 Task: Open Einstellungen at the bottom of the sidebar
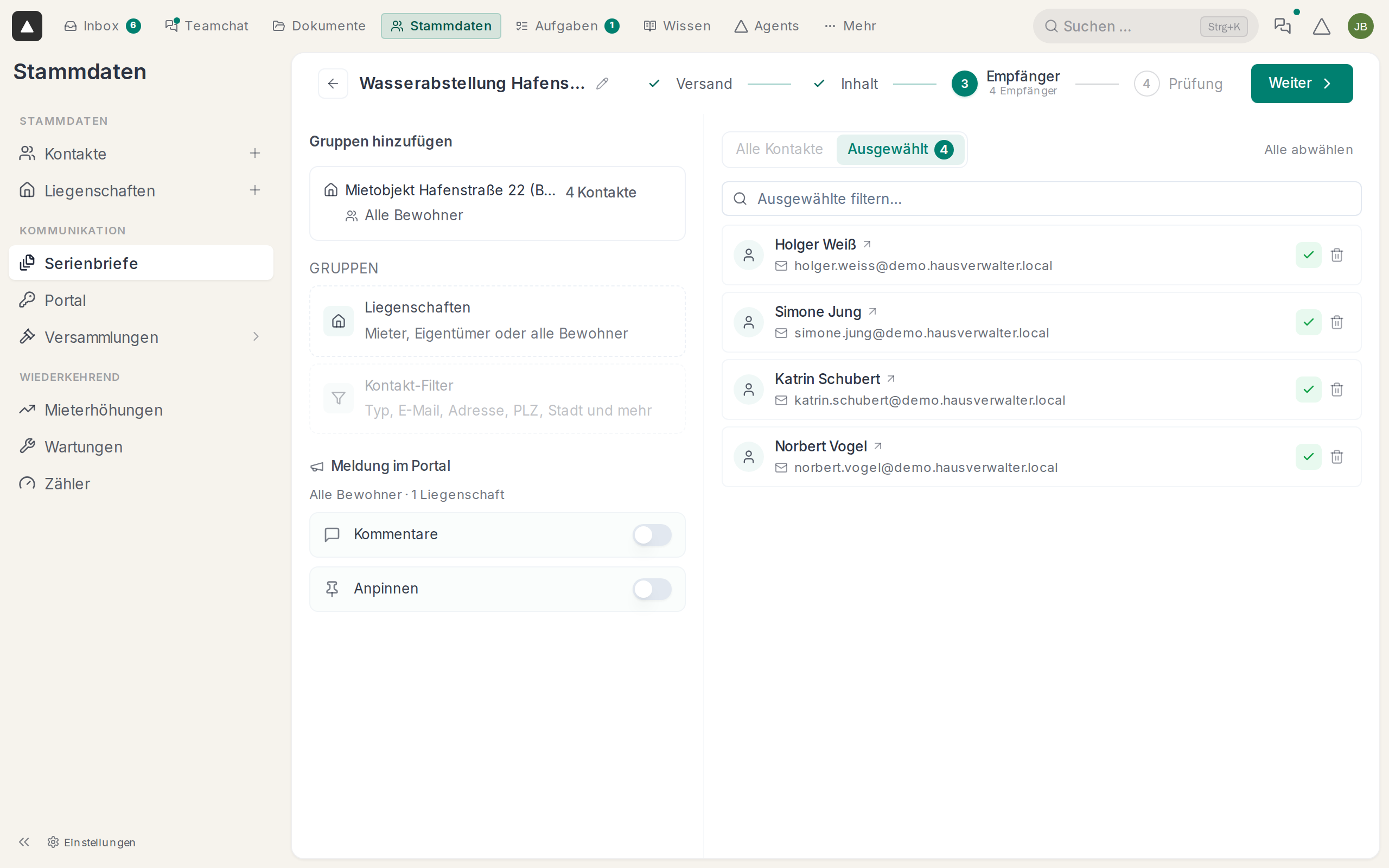[x=92, y=841]
